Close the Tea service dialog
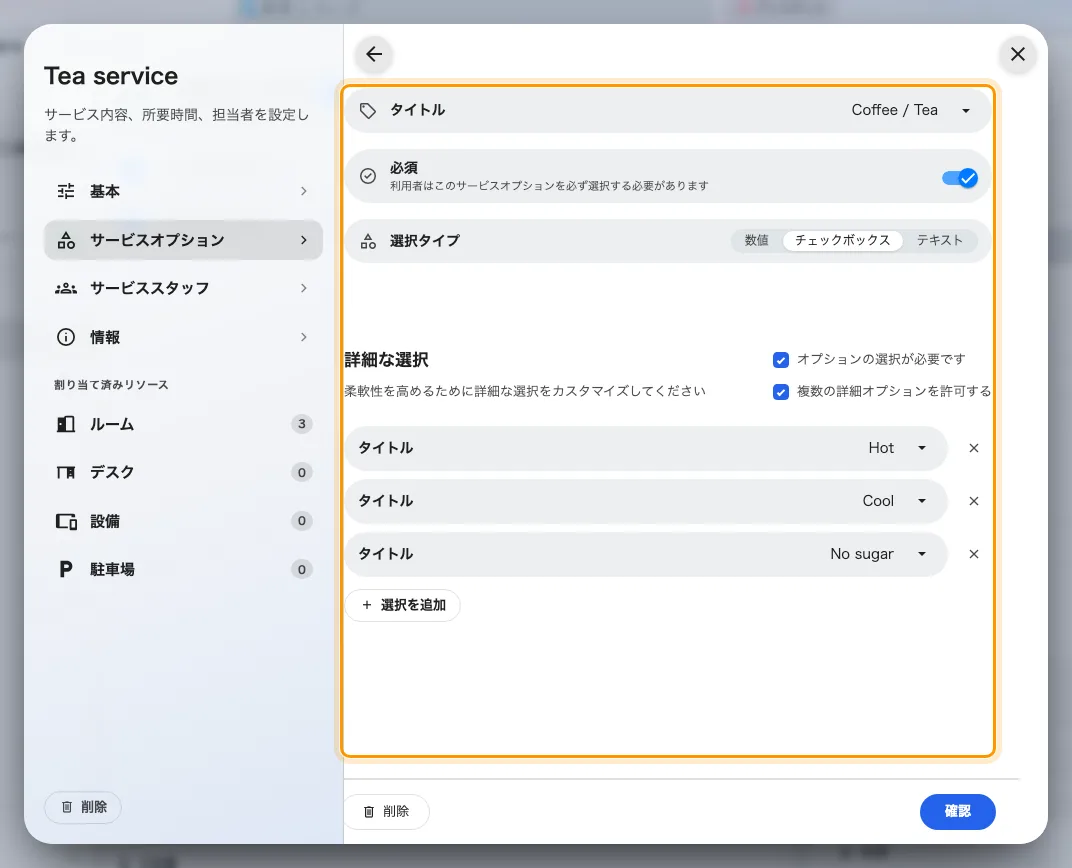Screen dimensions: 1072x868 (1017, 54)
